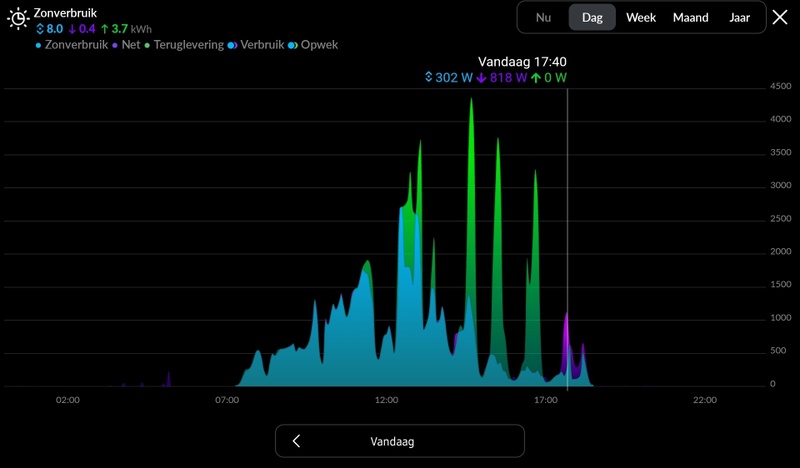Screen dimensions: 800x468
Task: Click the 02:00 time axis label
Action: click(67, 400)
